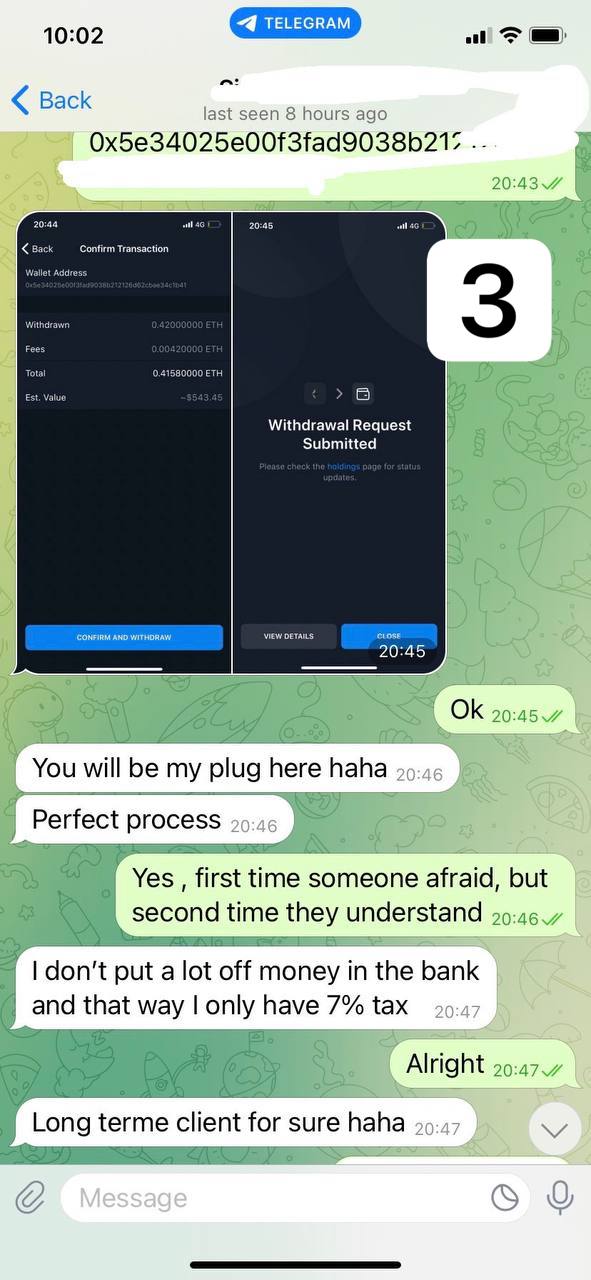Tap the Telegram pill in status bar
The height and width of the screenshot is (1280, 591).
pyautogui.click(x=295, y=22)
